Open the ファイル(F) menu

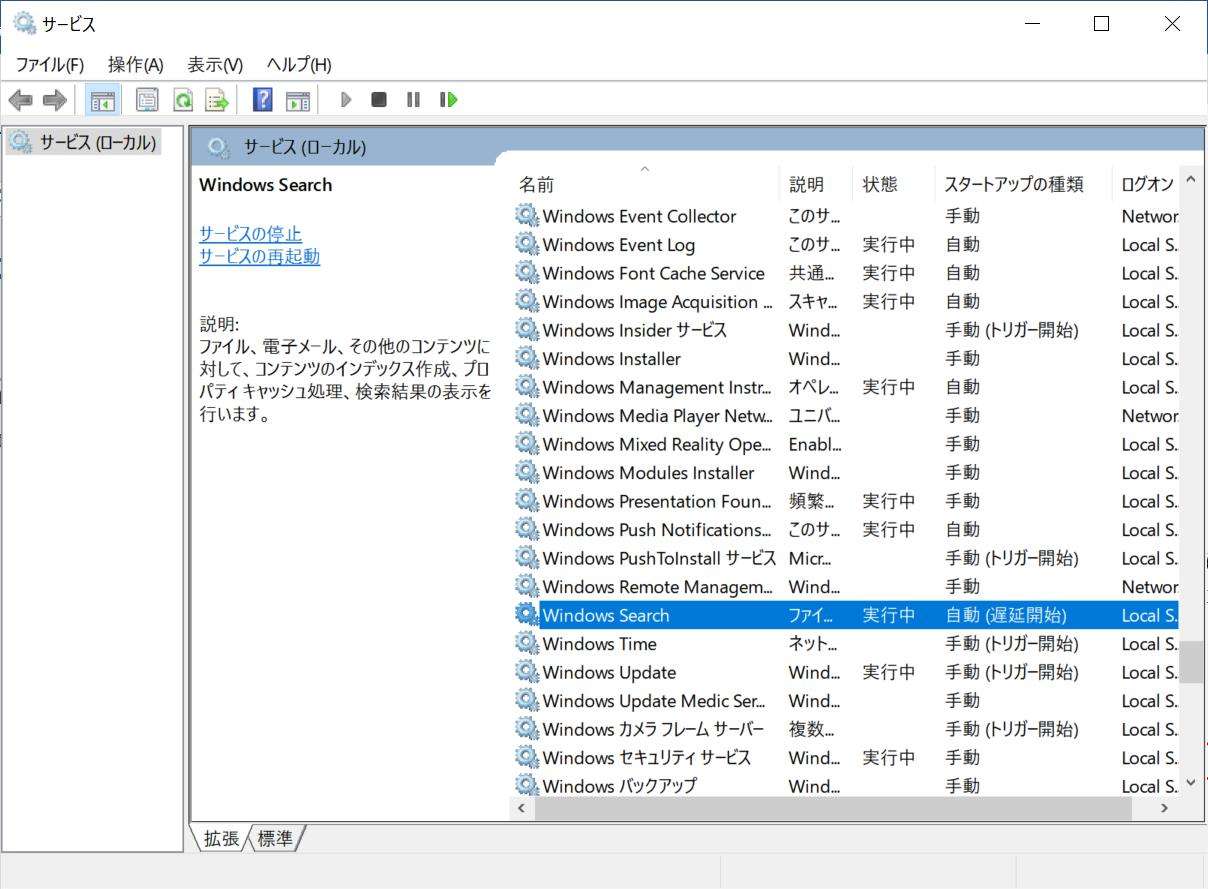[x=49, y=65]
